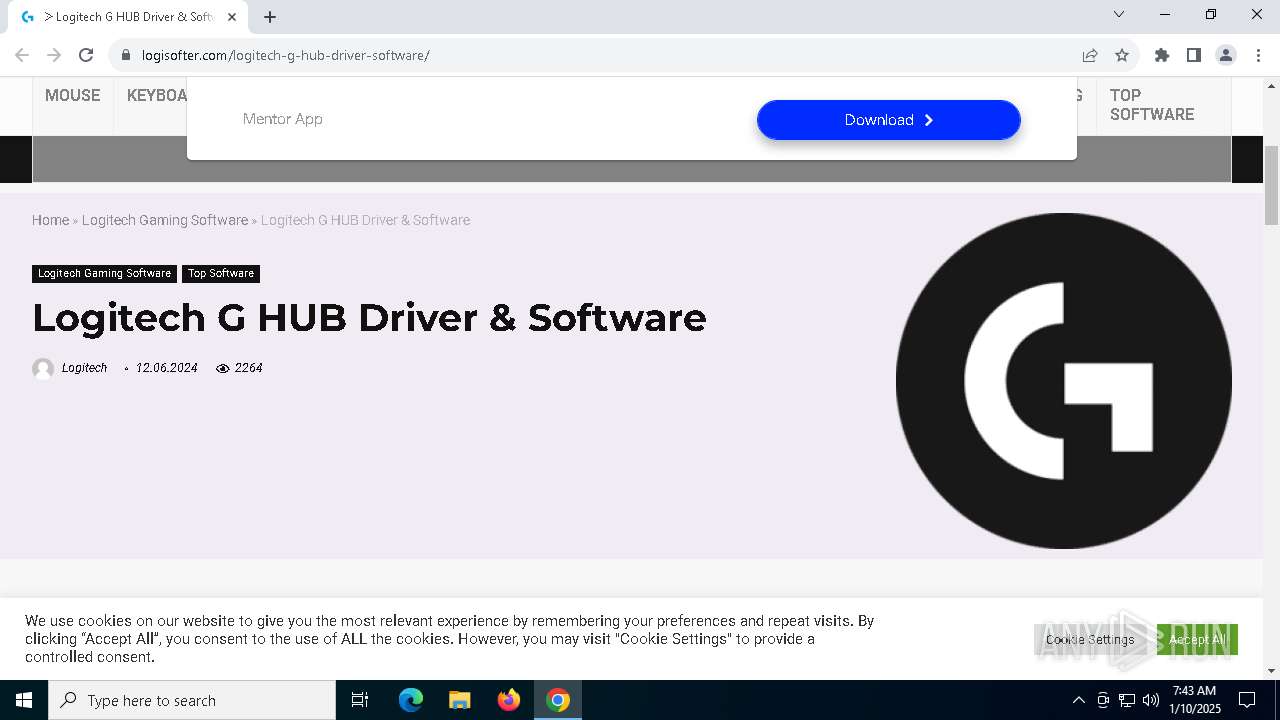Show hidden system tray icons chevron
This screenshot has height=720, width=1280.
pyautogui.click(x=1078, y=700)
